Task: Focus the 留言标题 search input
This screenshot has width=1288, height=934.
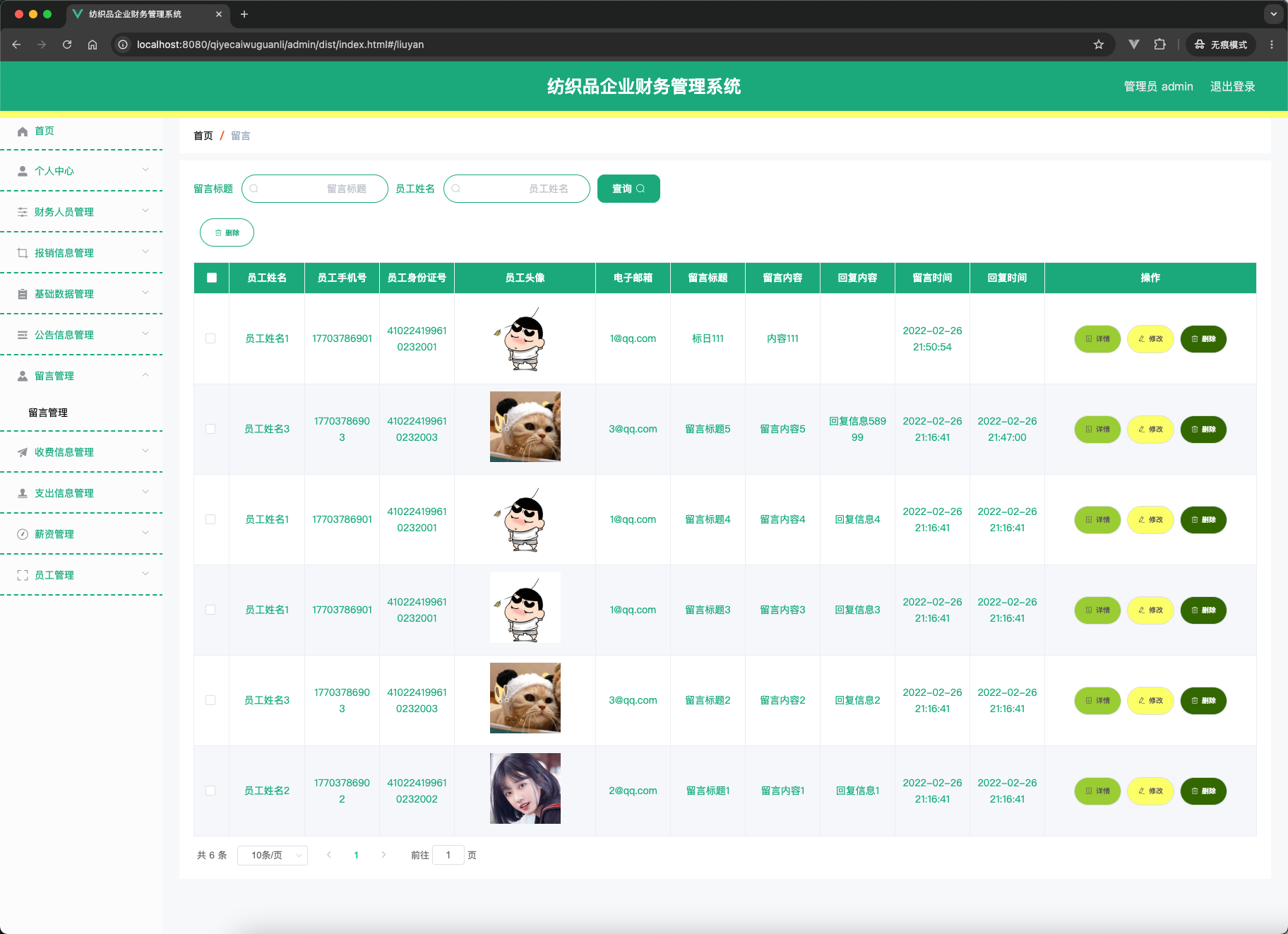Action: [x=315, y=189]
